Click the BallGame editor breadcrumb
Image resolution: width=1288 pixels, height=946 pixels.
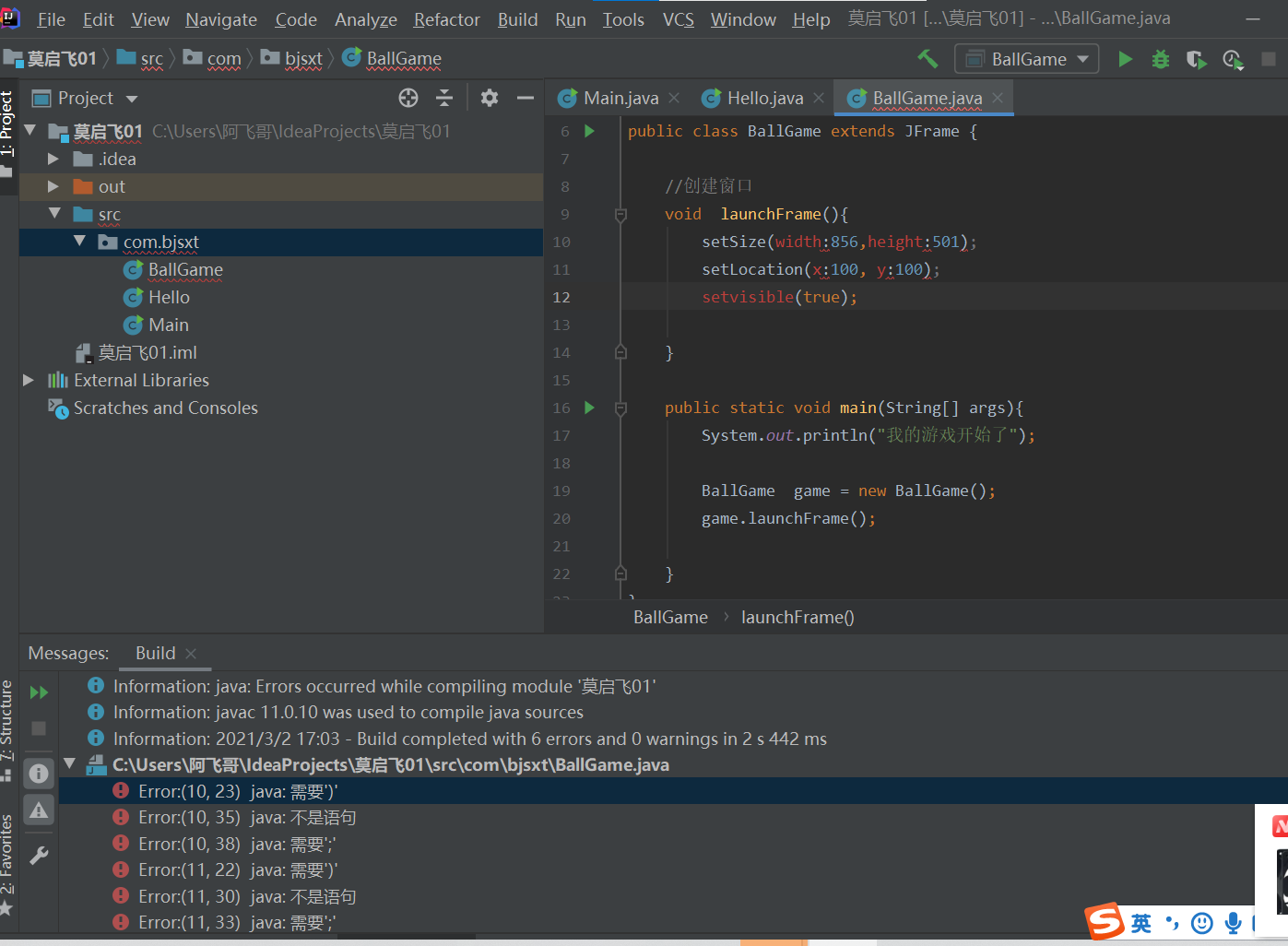[x=670, y=617]
